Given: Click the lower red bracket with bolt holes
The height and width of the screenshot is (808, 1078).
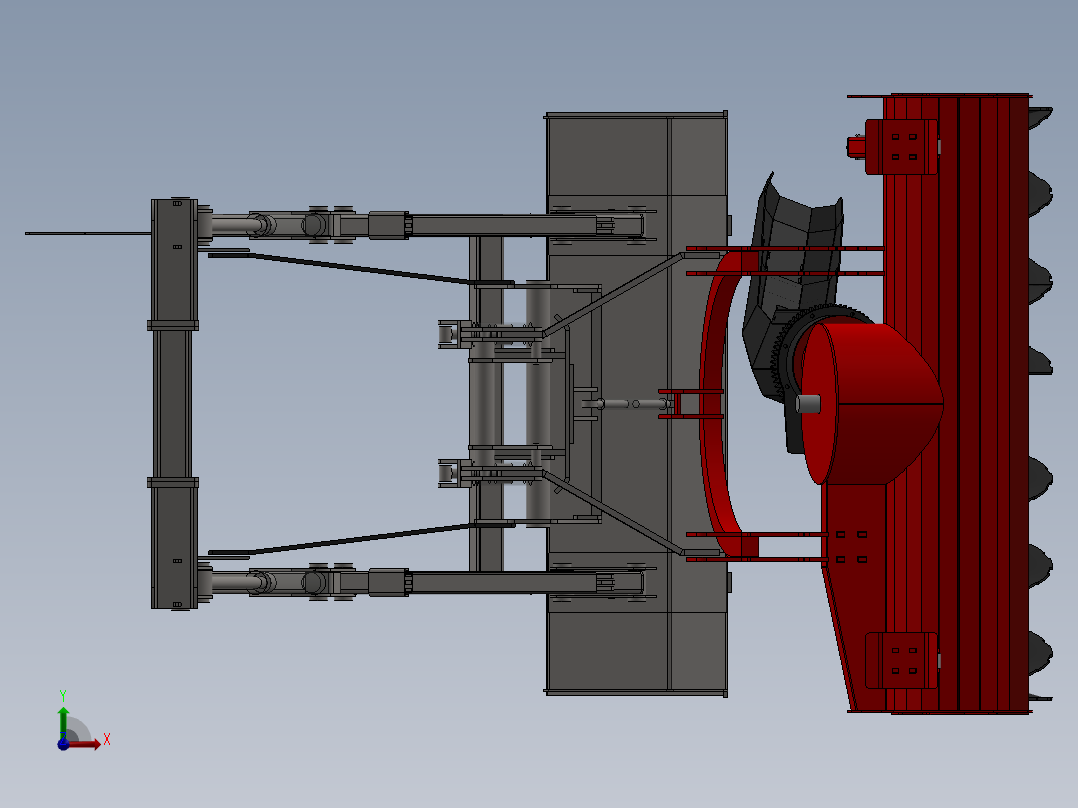Looking at the screenshot, I should 905,660.
